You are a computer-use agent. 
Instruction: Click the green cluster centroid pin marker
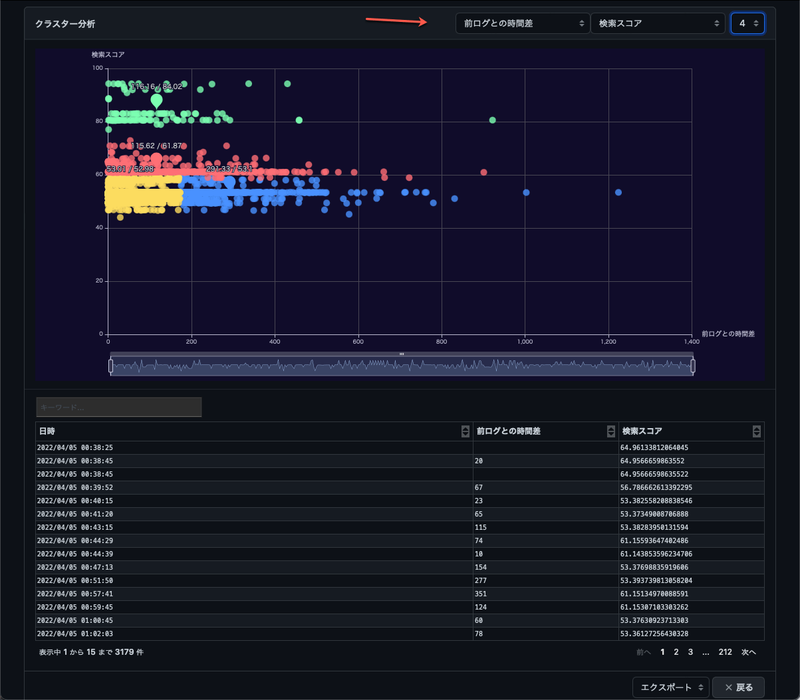click(x=156, y=100)
